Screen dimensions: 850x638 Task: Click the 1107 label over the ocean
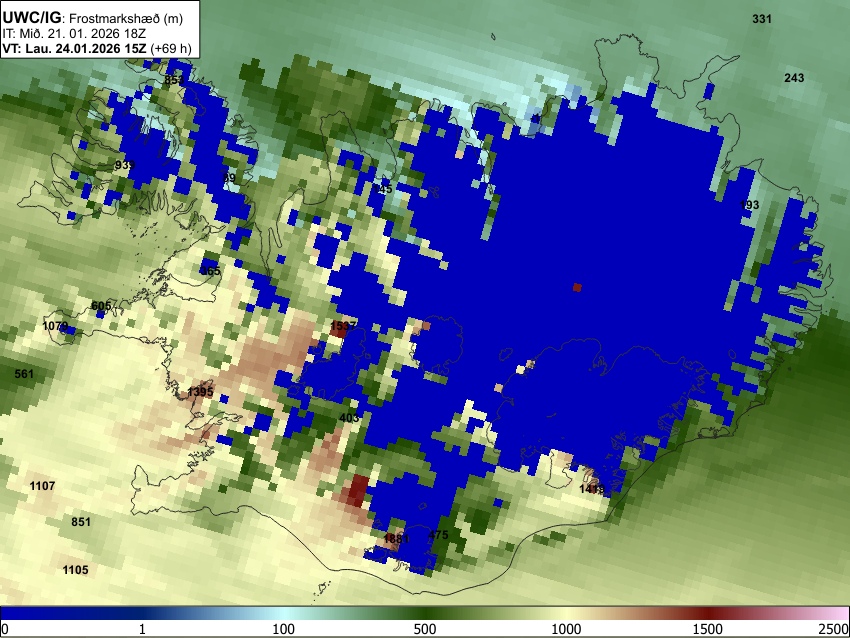coord(42,486)
